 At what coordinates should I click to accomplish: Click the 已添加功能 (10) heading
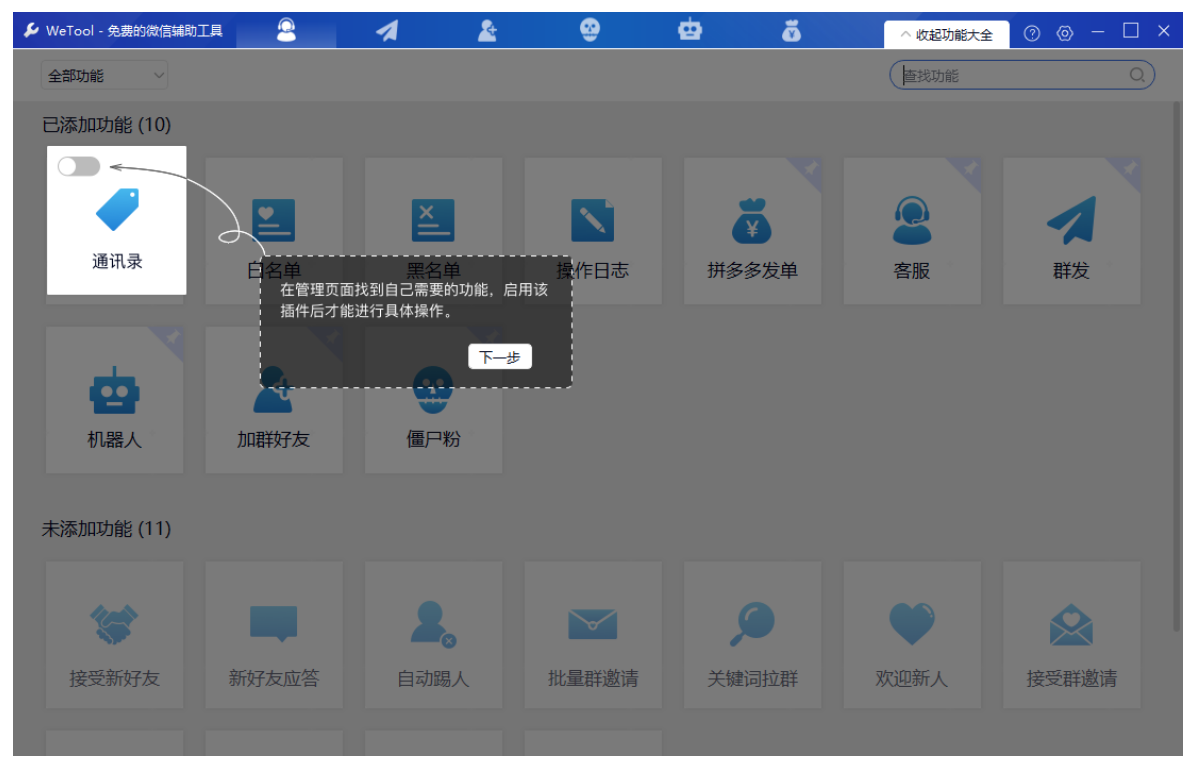107,125
